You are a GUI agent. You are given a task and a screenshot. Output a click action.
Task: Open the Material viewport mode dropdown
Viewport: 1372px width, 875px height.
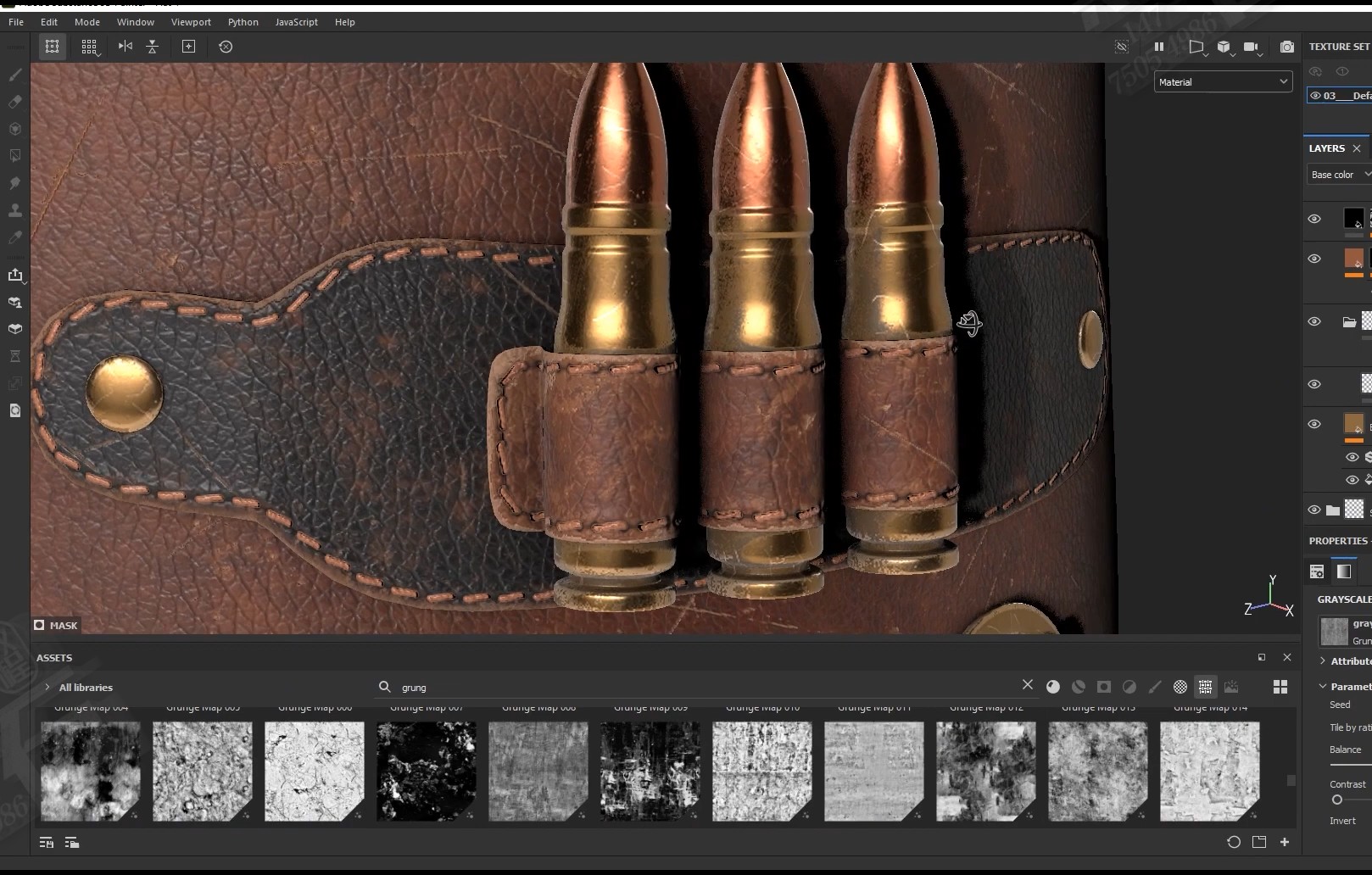tap(1222, 82)
